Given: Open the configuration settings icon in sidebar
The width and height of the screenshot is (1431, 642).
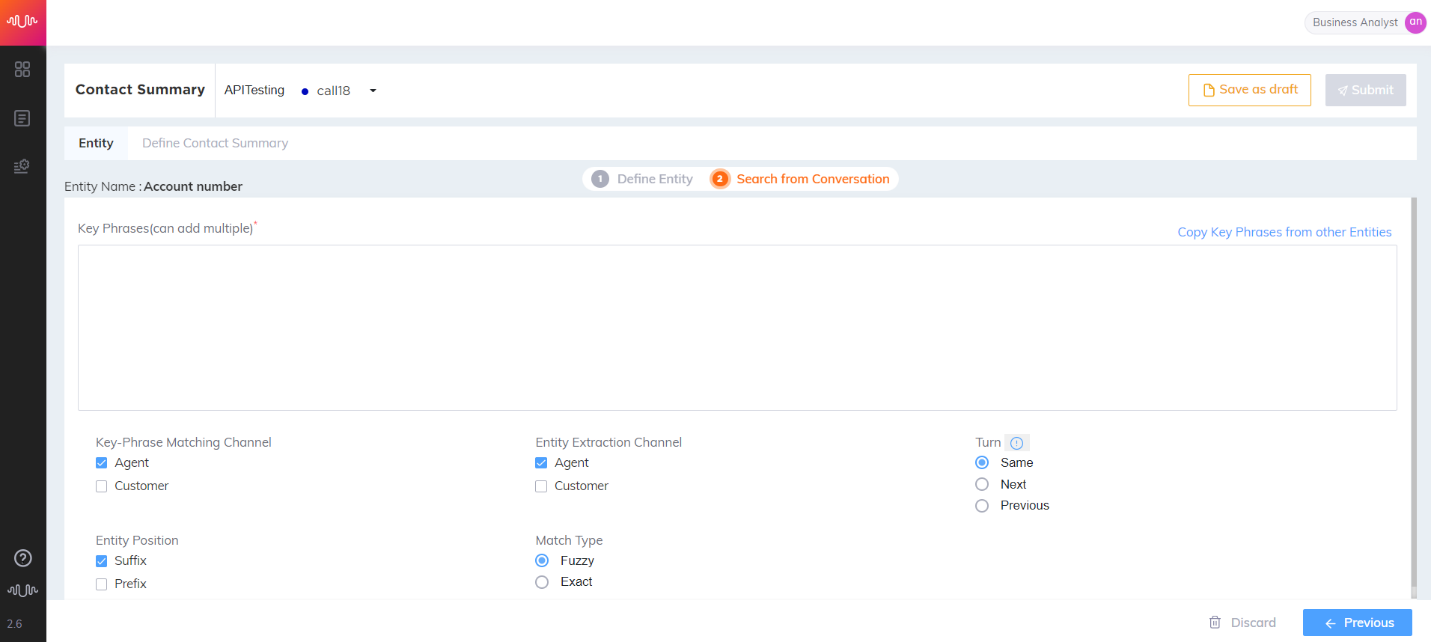Looking at the screenshot, I should coord(22,166).
